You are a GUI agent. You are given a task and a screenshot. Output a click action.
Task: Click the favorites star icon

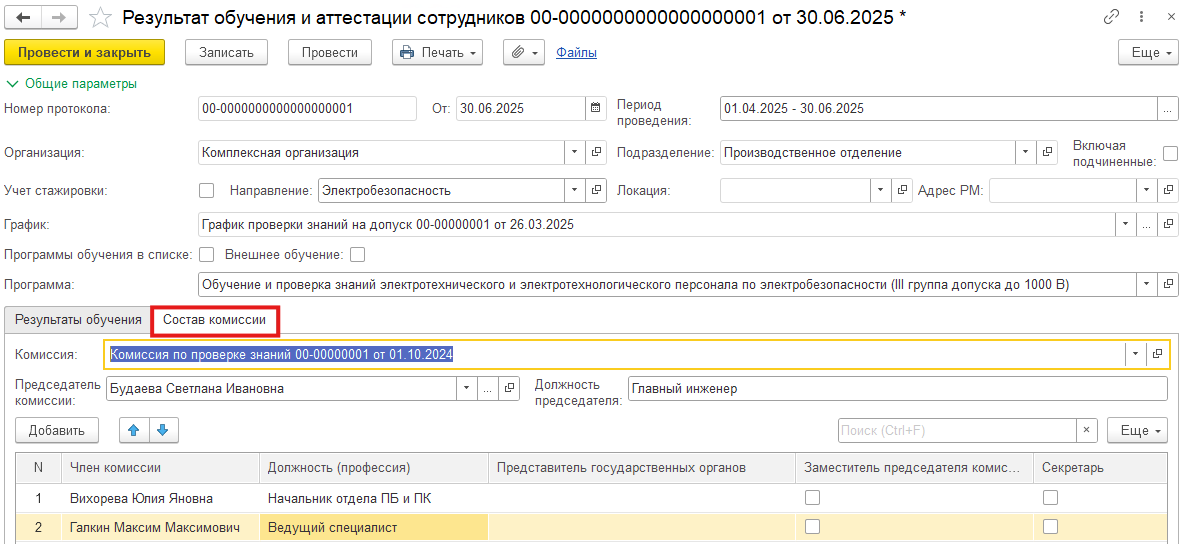[x=100, y=18]
